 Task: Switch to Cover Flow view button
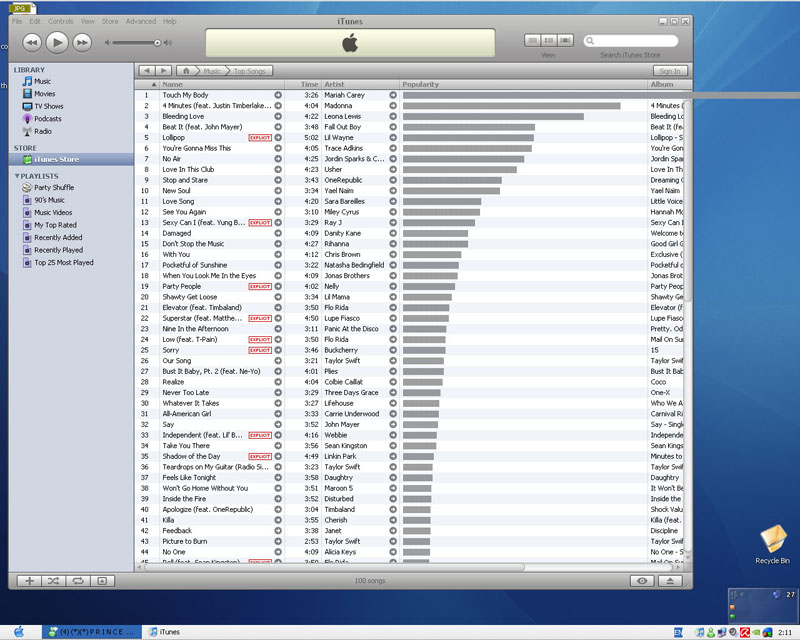(565, 40)
